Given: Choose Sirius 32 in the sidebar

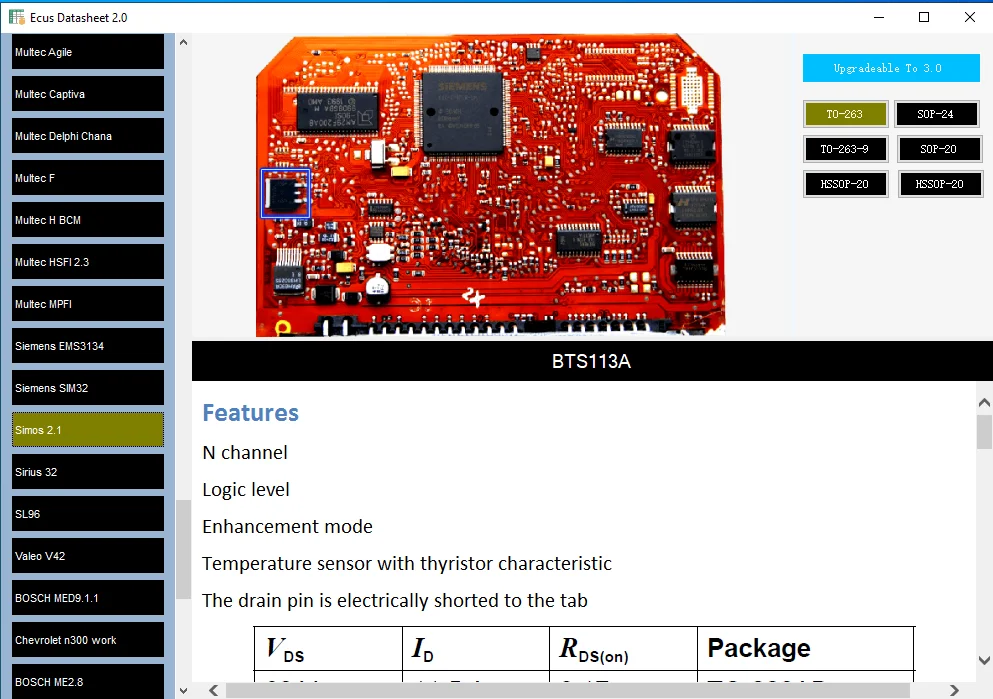Looking at the screenshot, I should tap(88, 472).
